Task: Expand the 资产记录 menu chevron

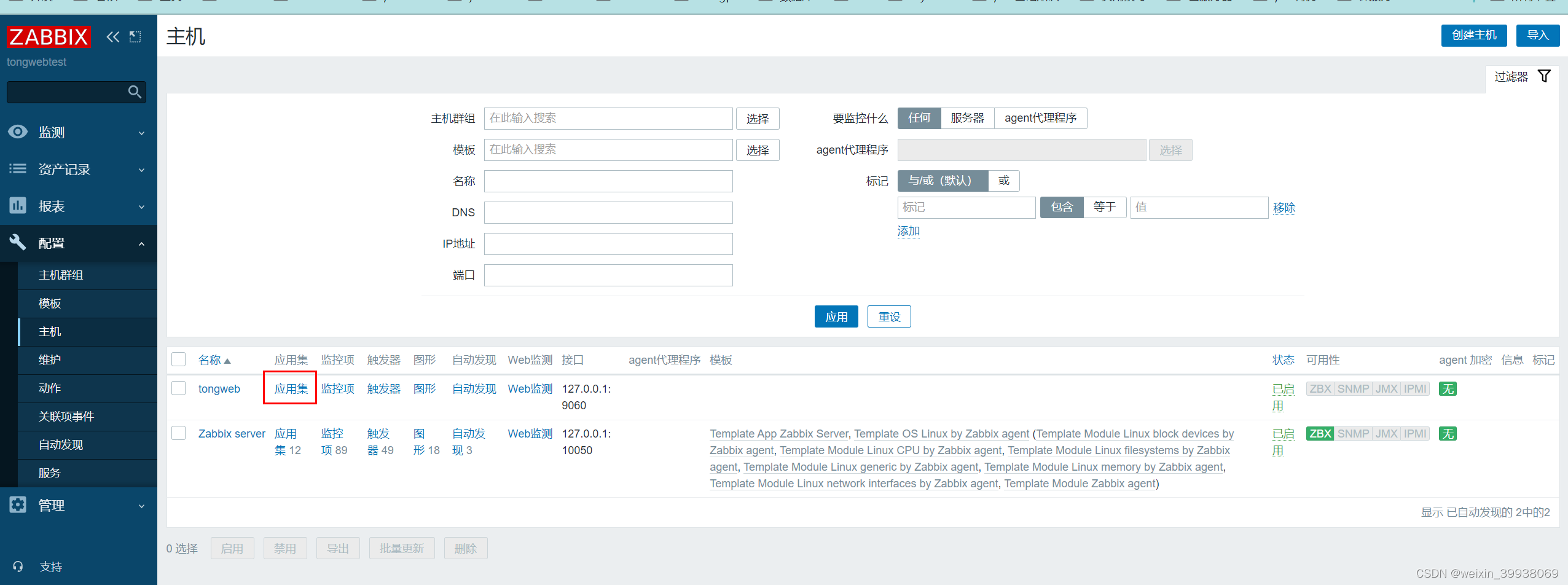Action: (142, 170)
